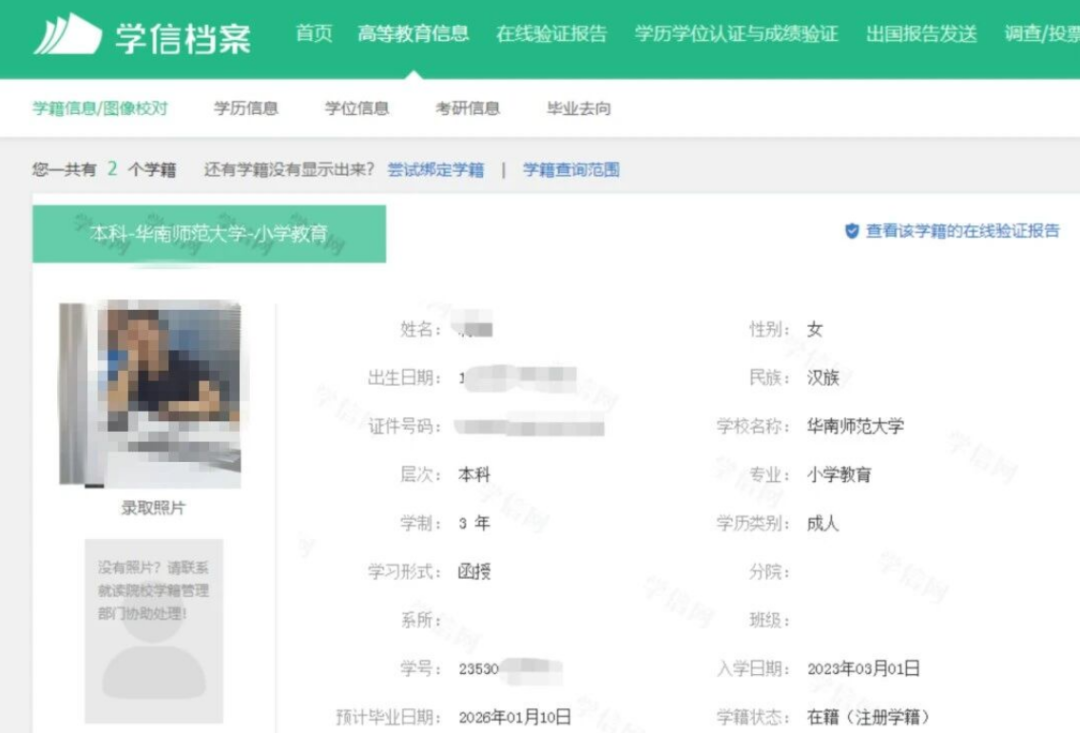Click the 学号 value starting with 23530

tap(510, 670)
